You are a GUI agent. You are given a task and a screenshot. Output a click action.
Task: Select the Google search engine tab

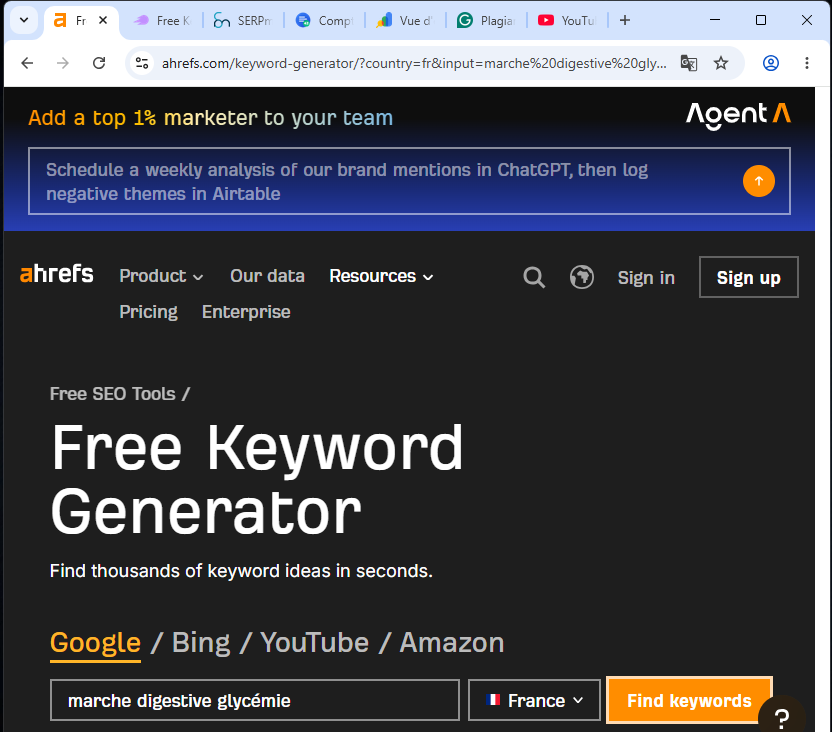(x=95, y=643)
